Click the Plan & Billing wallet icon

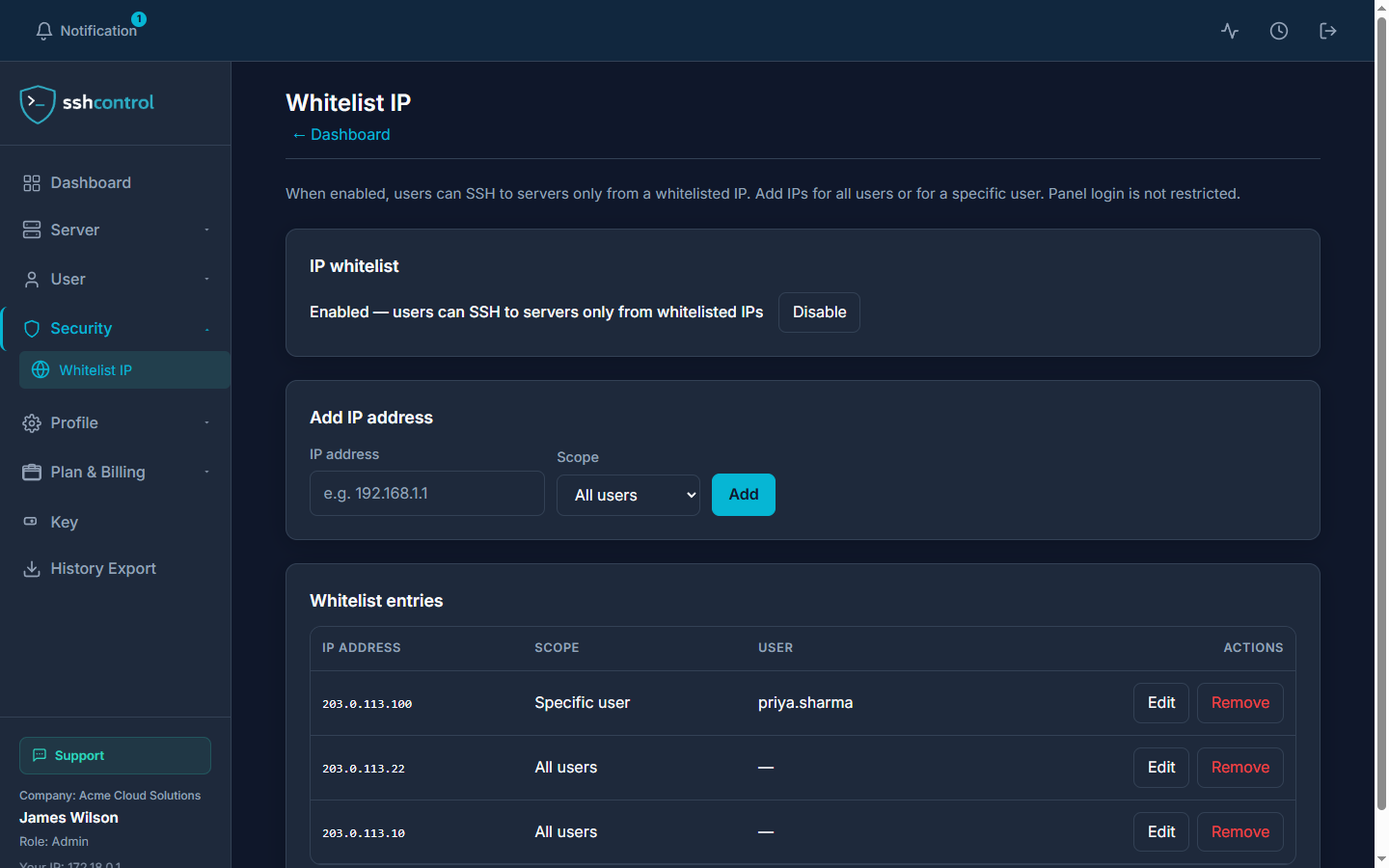point(32,473)
